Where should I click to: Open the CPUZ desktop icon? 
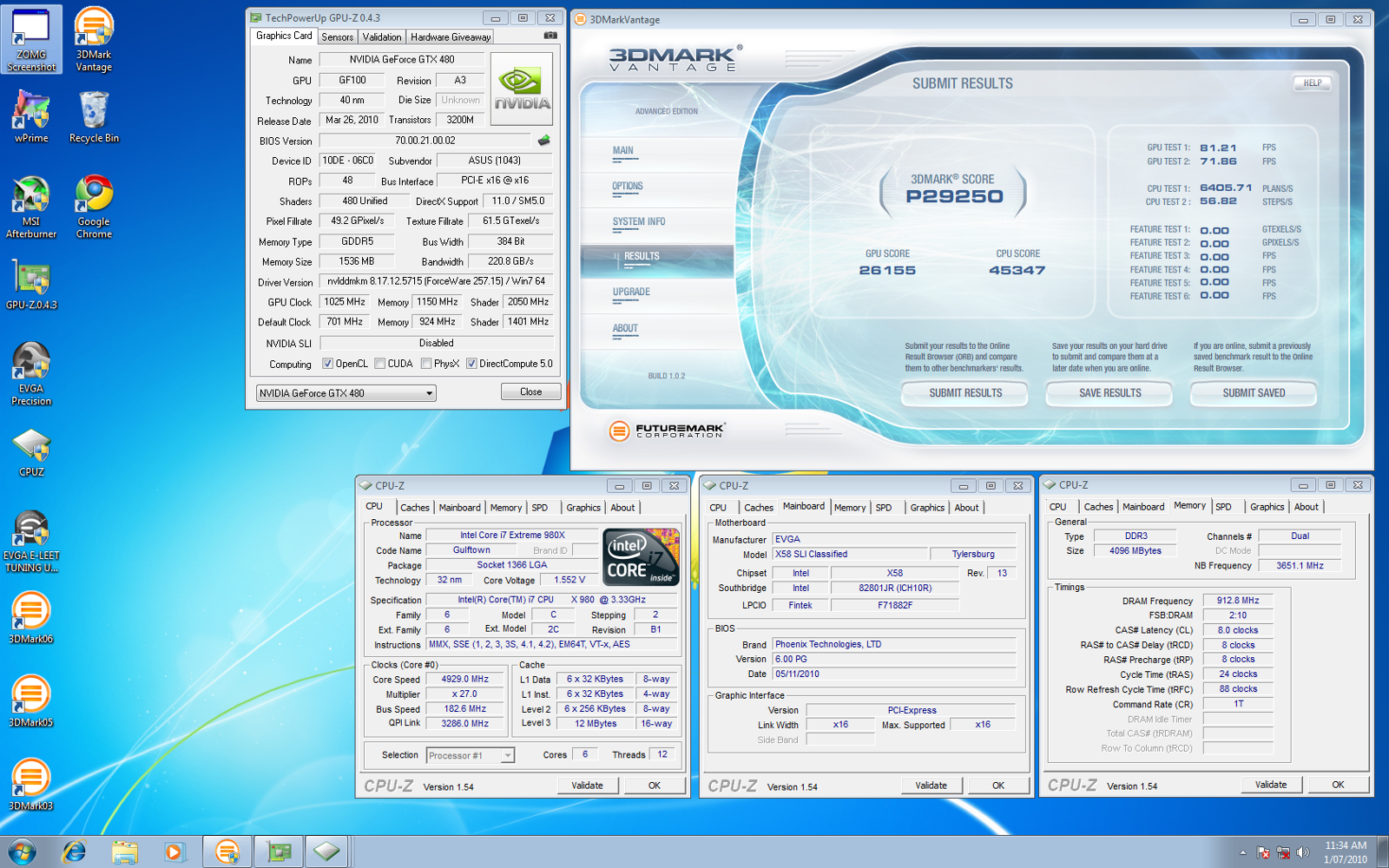pos(31,453)
